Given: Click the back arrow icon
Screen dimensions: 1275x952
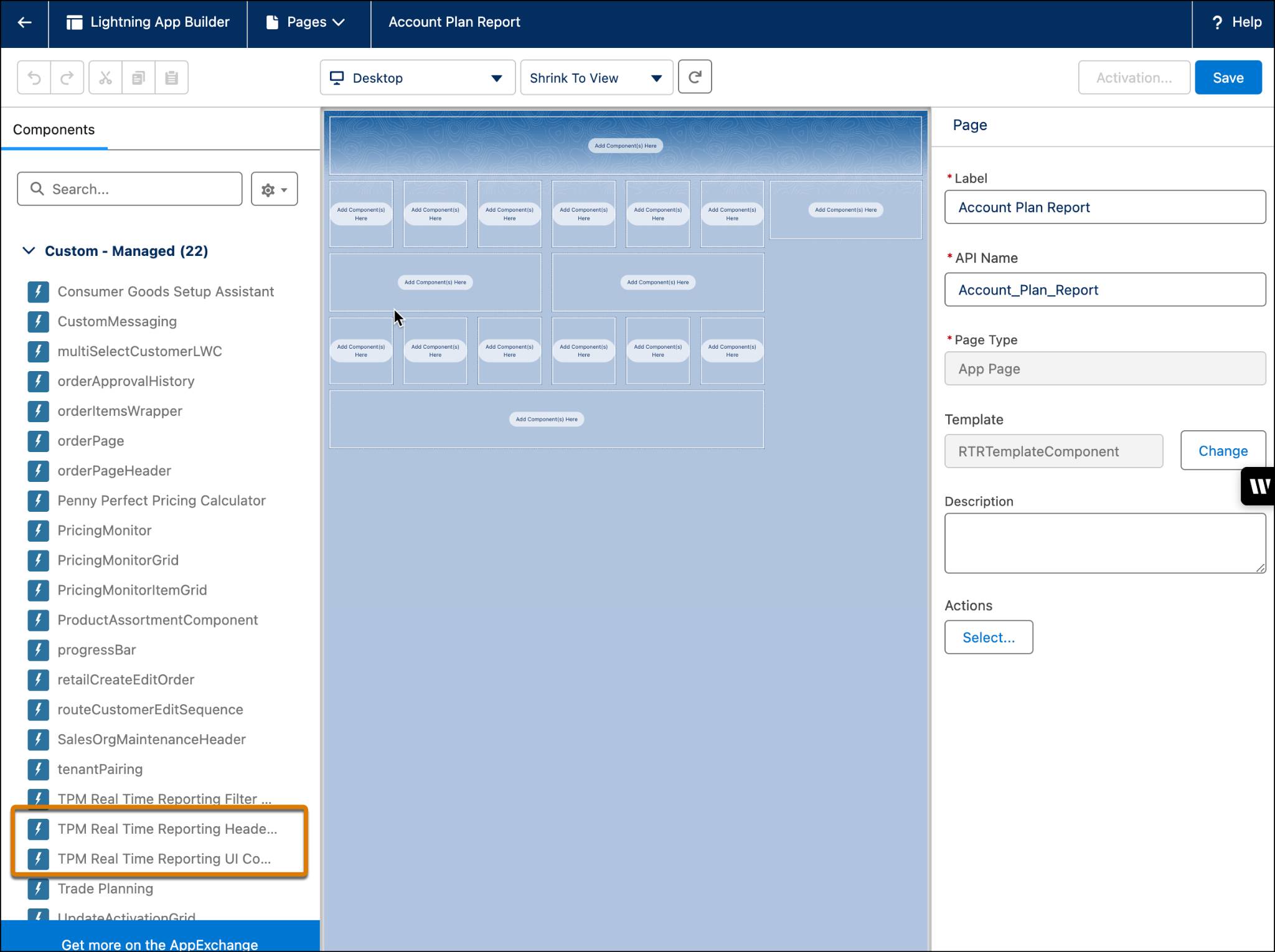Looking at the screenshot, I should [24, 22].
